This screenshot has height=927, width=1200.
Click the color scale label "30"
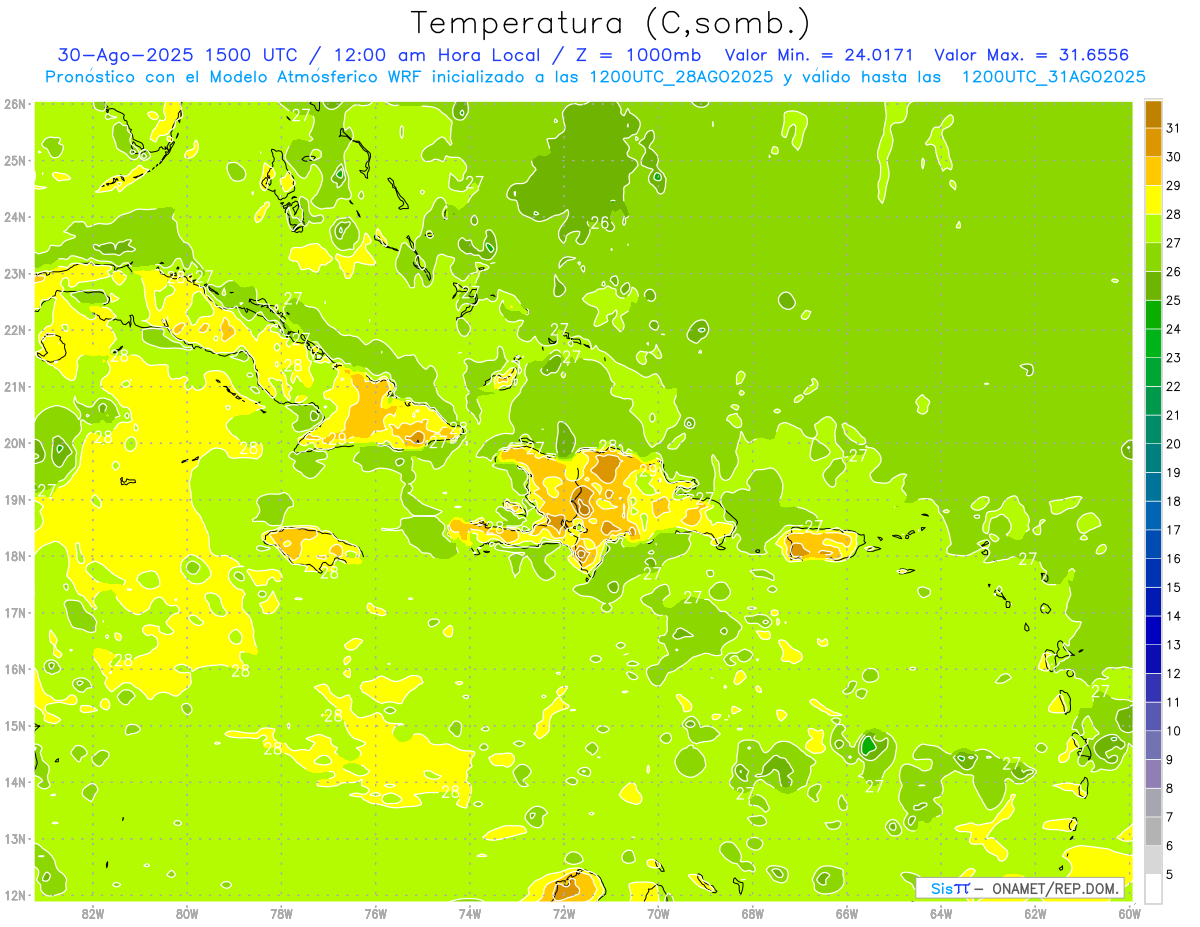click(1173, 157)
